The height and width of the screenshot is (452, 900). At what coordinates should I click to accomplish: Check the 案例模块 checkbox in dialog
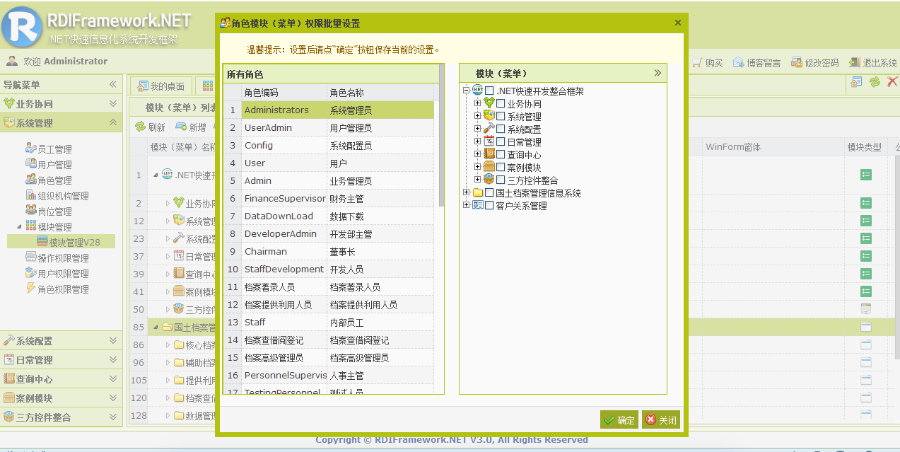click(501, 167)
